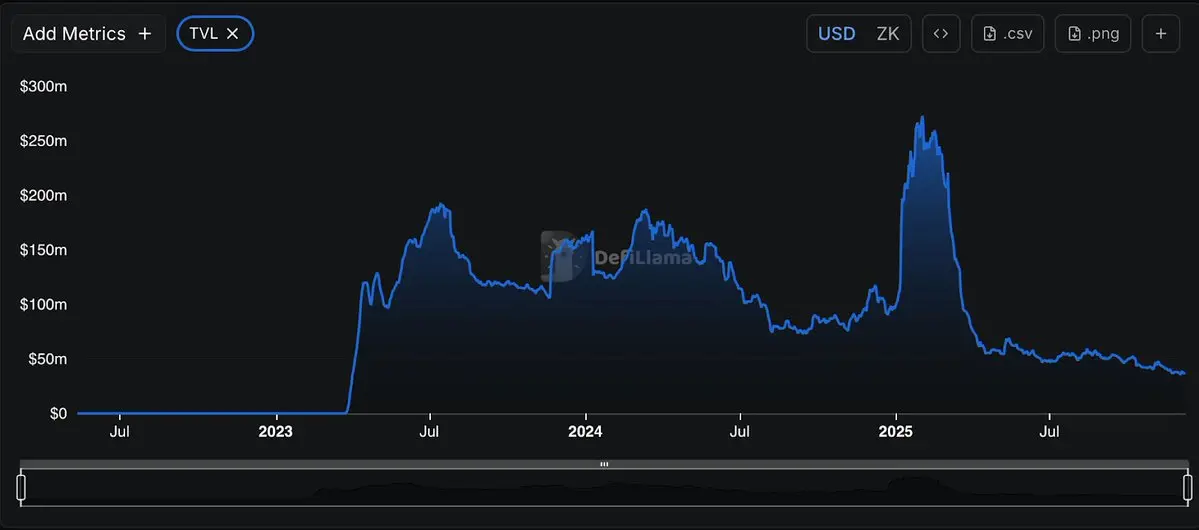Click the $300m y-axis label
This screenshot has width=1199, height=530.
click(44, 87)
